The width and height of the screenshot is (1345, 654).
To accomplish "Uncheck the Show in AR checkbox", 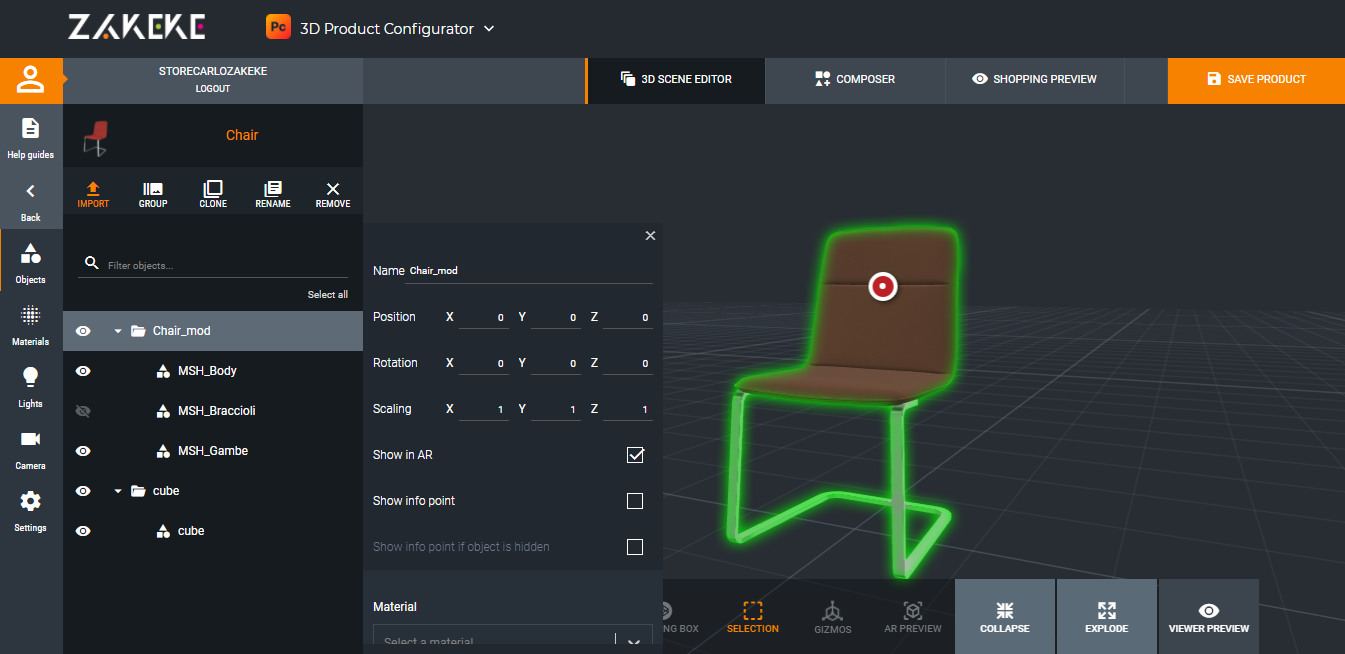I will click(x=635, y=455).
